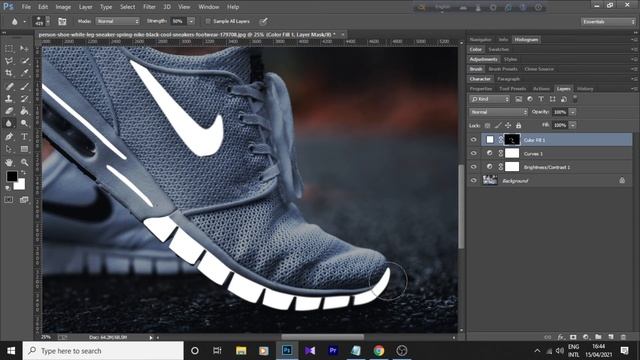Enable Sample All Layers checkbox

[208, 21]
